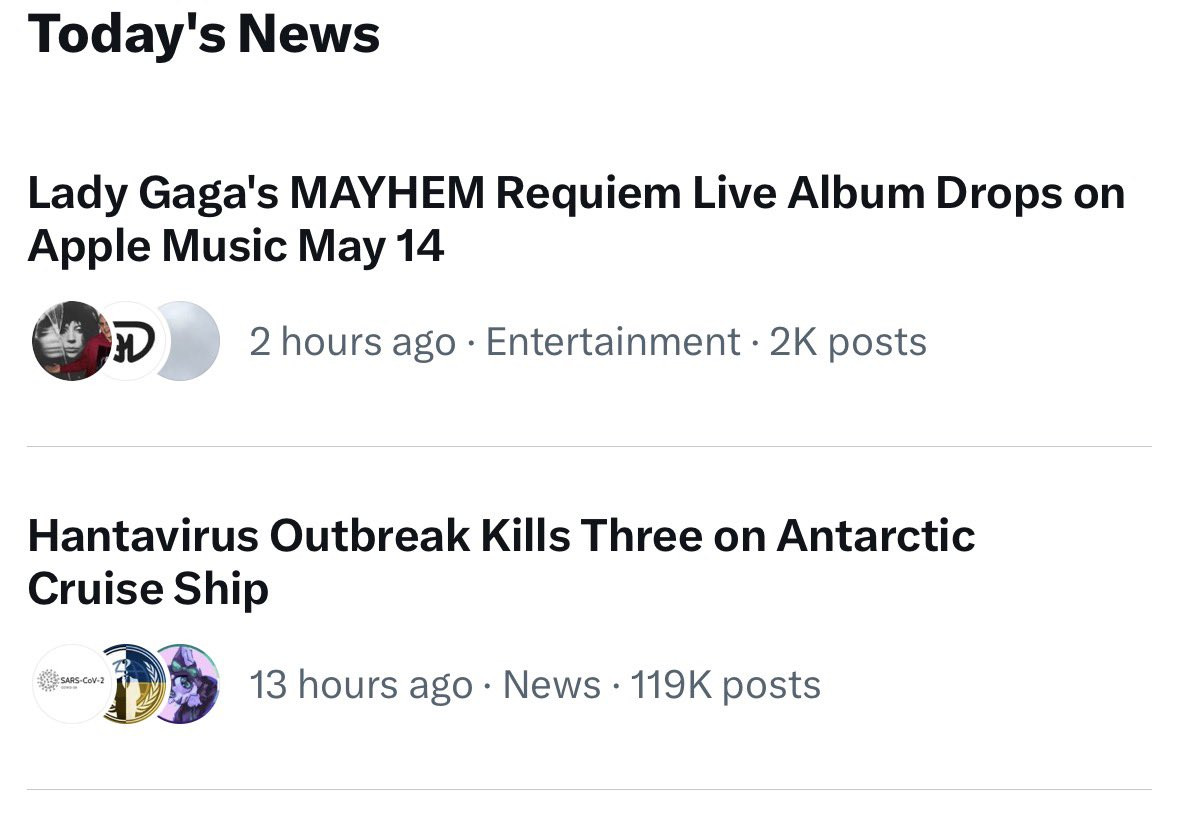Click the word MAYHEM in first headline
The height and width of the screenshot is (819, 1179).
387,193
